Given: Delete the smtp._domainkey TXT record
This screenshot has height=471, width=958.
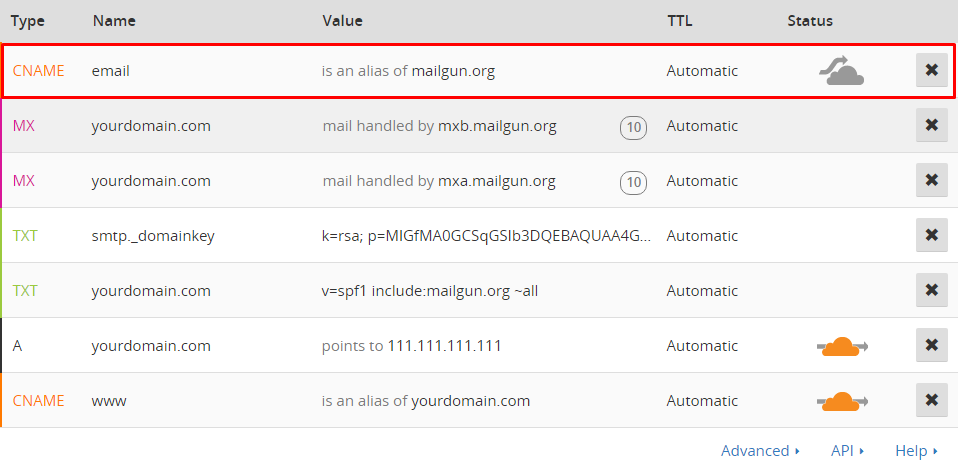Looking at the screenshot, I should point(932,235).
